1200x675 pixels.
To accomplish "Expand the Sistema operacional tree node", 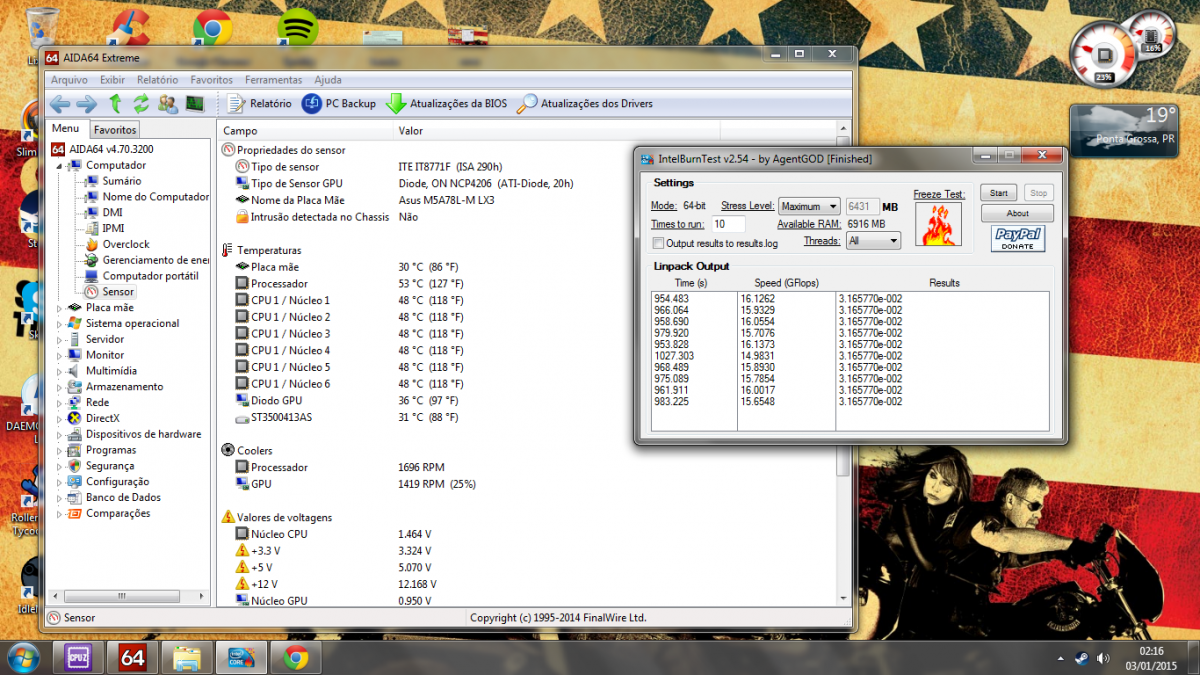I will click(59, 324).
